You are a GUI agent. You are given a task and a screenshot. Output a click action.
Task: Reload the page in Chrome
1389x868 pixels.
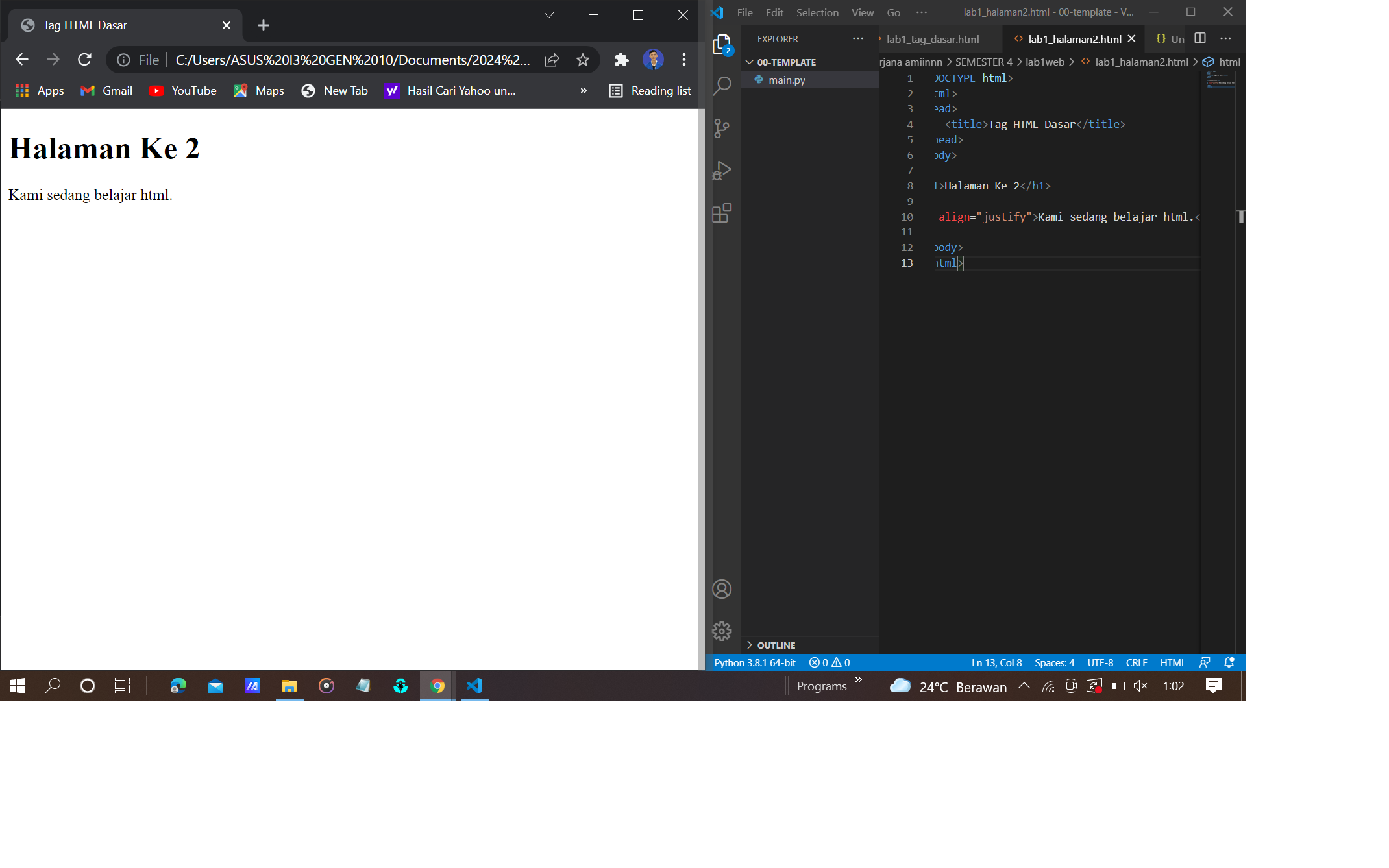85,60
